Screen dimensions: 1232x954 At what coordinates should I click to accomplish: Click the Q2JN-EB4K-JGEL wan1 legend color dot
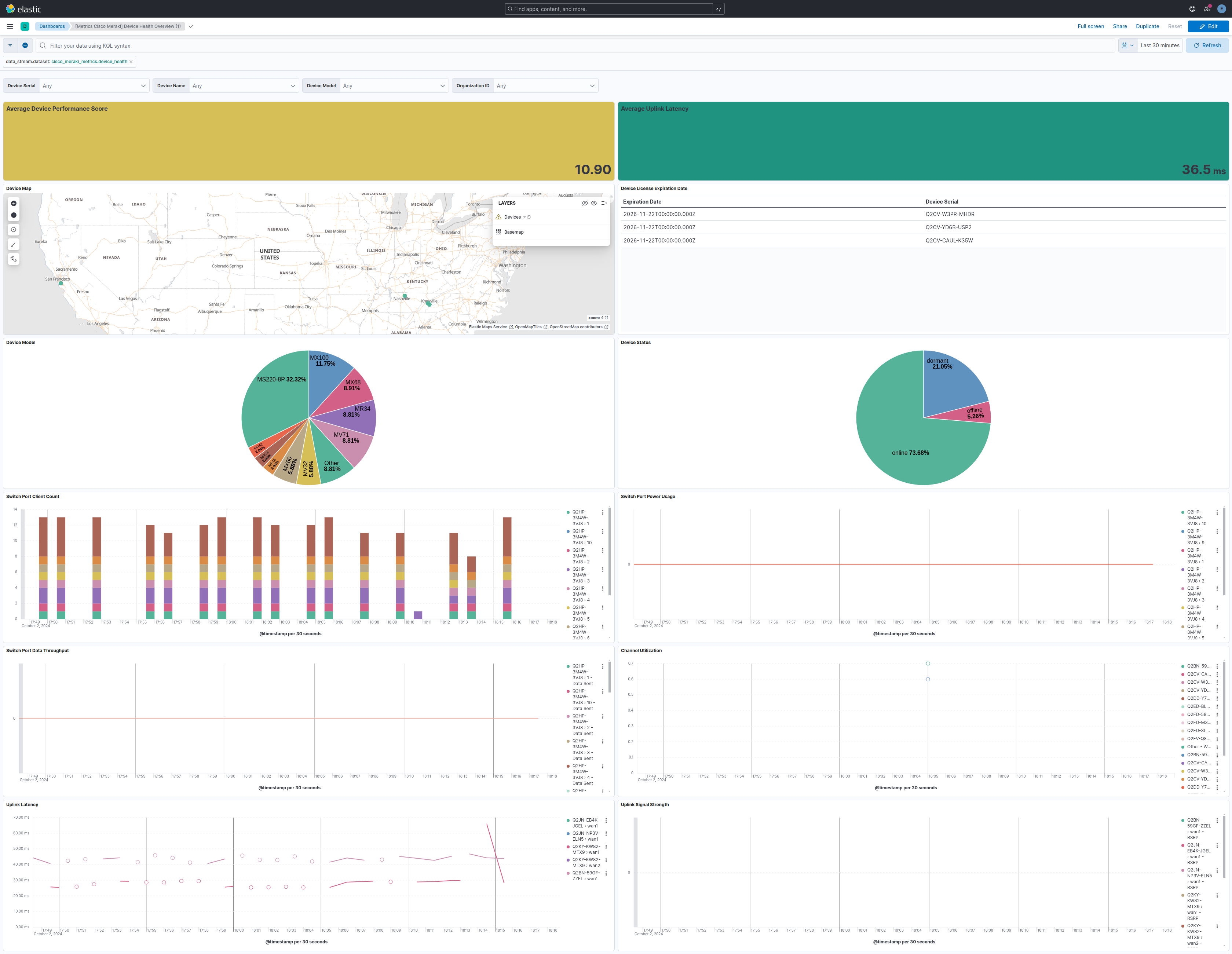(568, 820)
